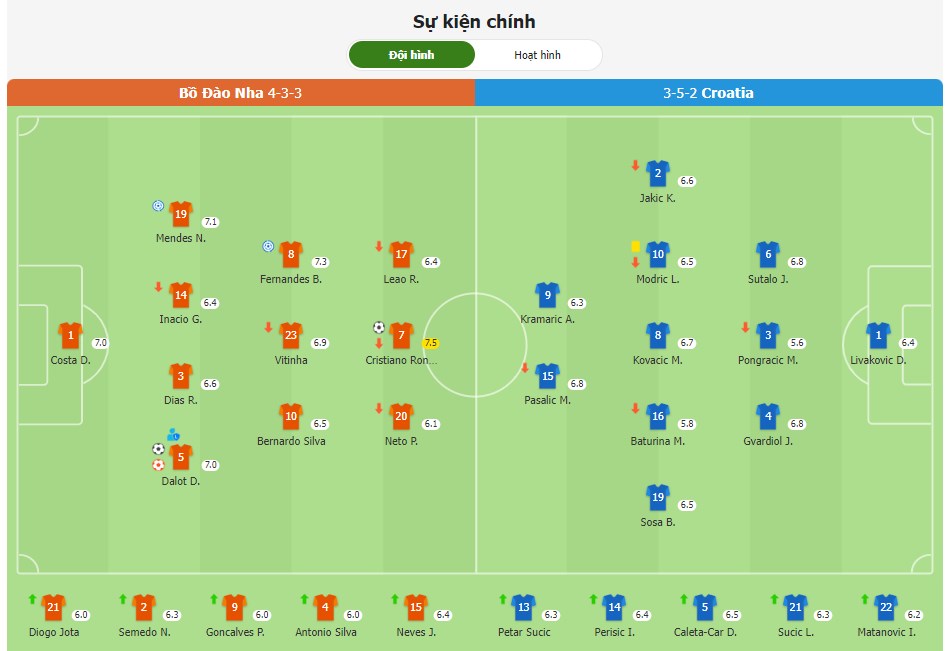Click Cristiano Ronaldo's yellow 7.5 rating badge
Viewport: 949px width, 651px height.
430,342
